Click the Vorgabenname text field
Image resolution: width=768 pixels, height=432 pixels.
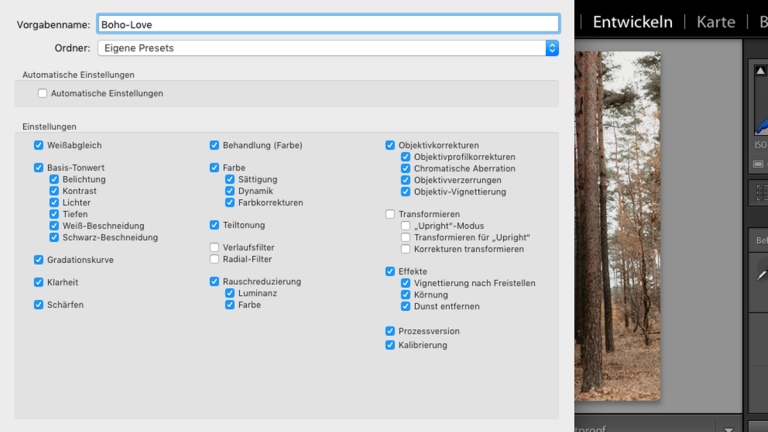(328, 24)
